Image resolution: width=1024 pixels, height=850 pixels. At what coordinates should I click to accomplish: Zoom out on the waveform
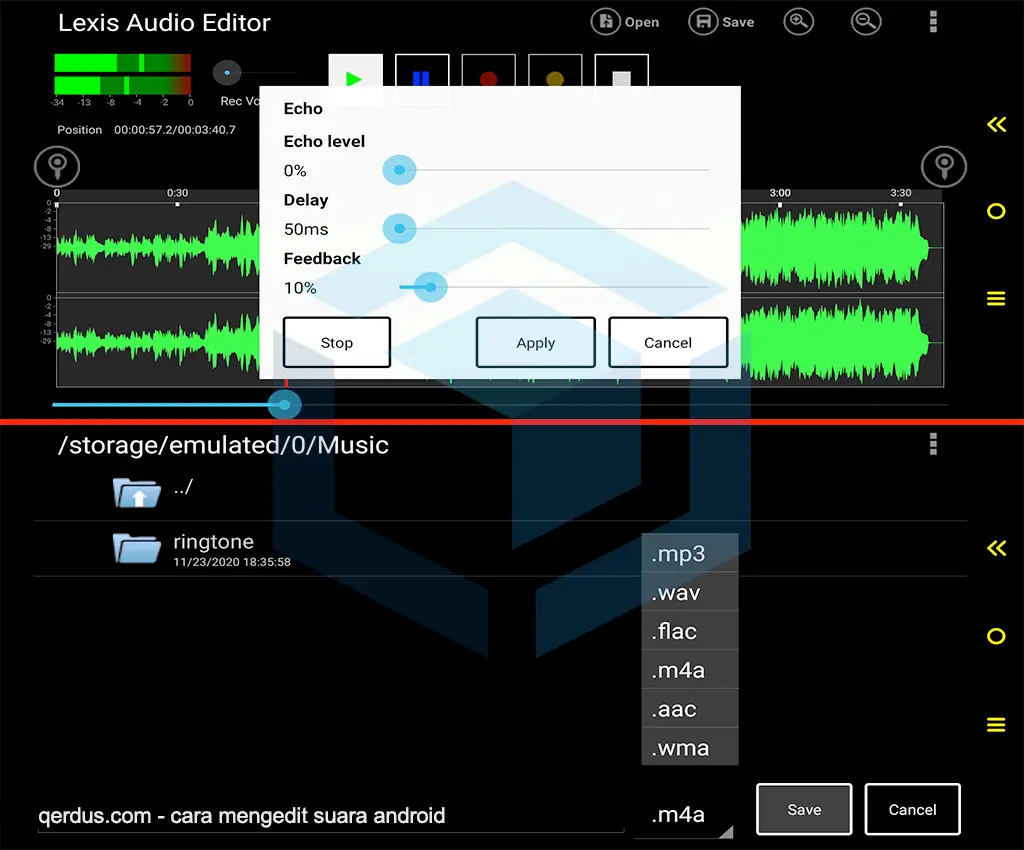click(866, 22)
